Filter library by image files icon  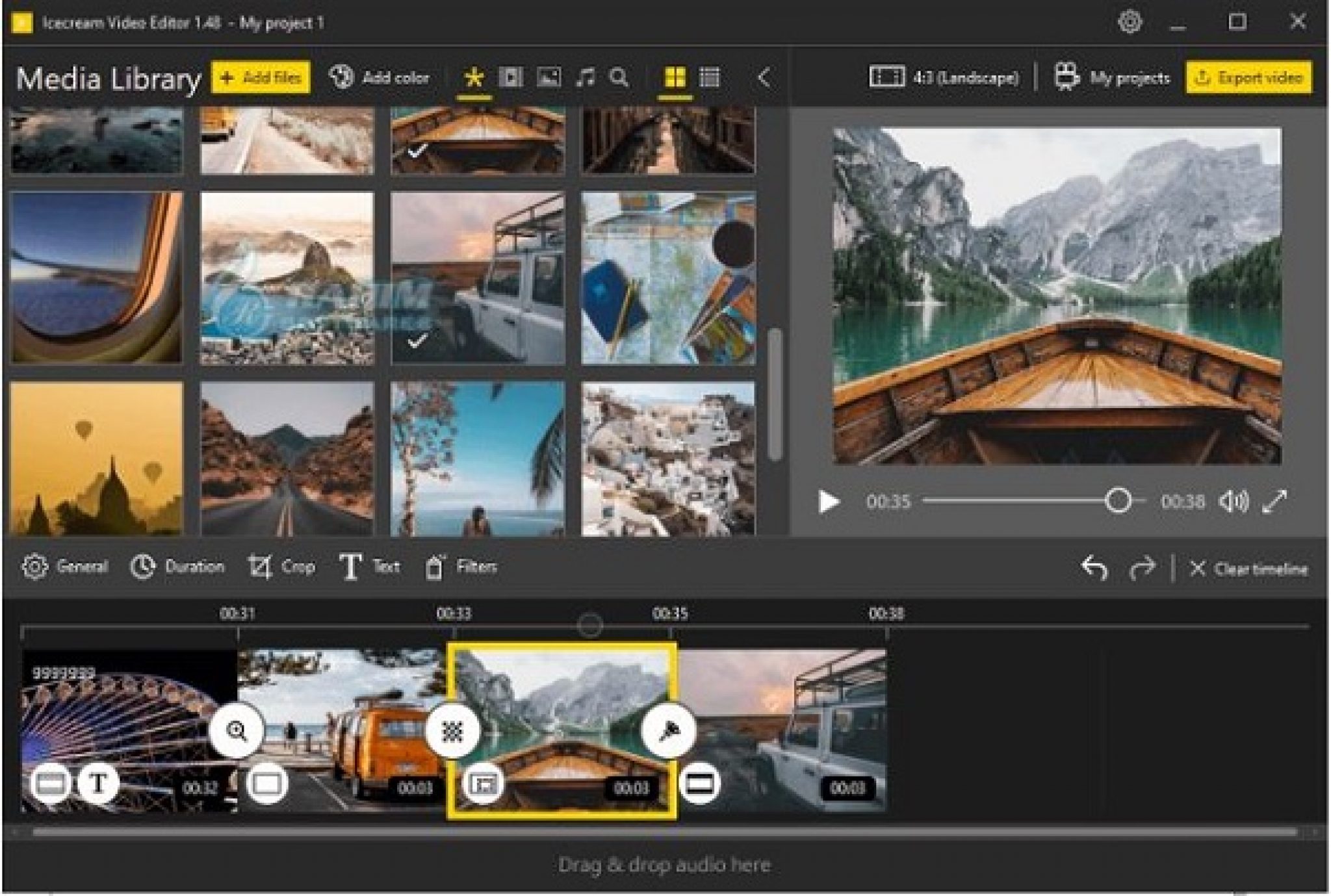coord(549,78)
